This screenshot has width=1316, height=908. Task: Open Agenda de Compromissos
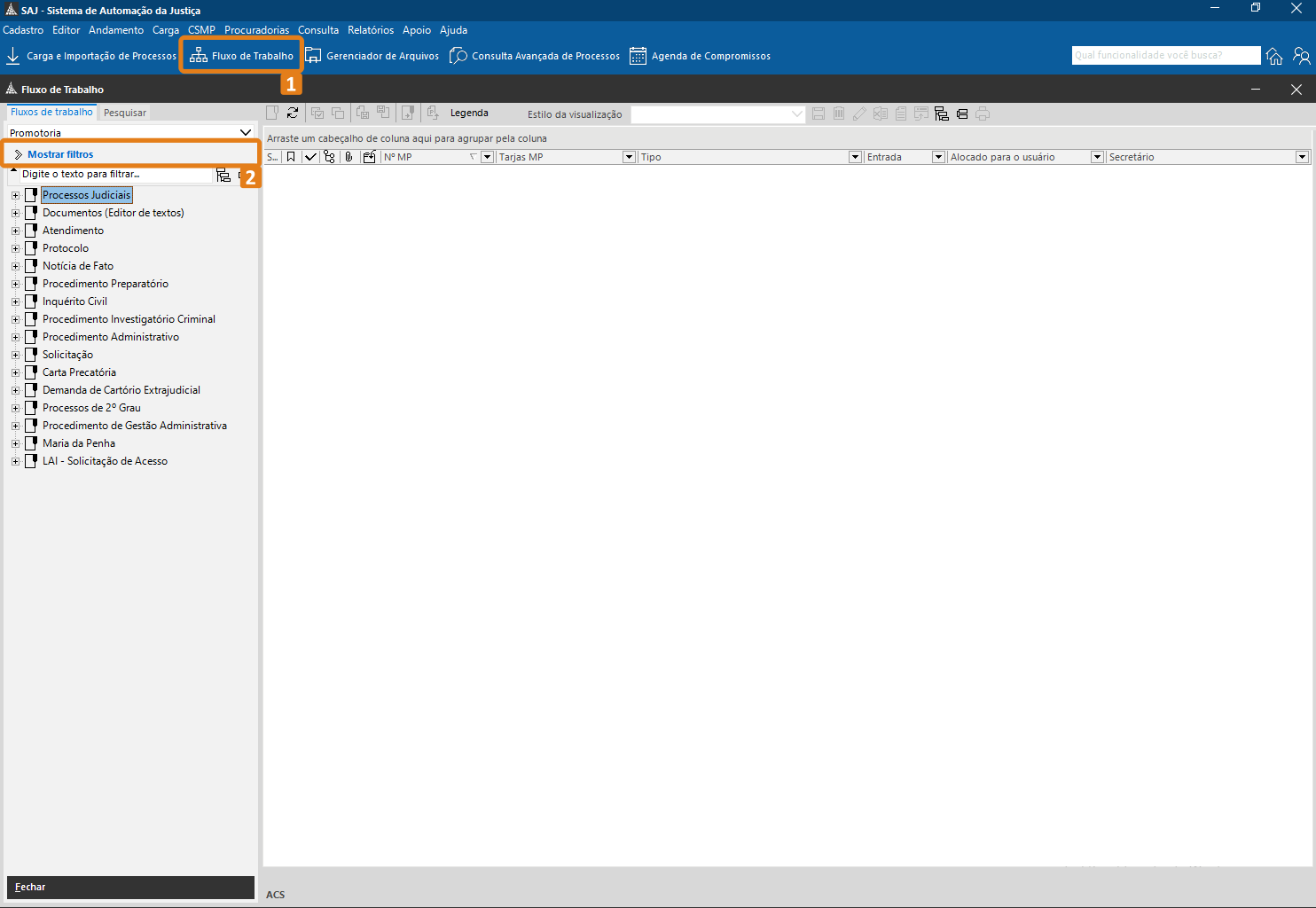tap(700, 56)
